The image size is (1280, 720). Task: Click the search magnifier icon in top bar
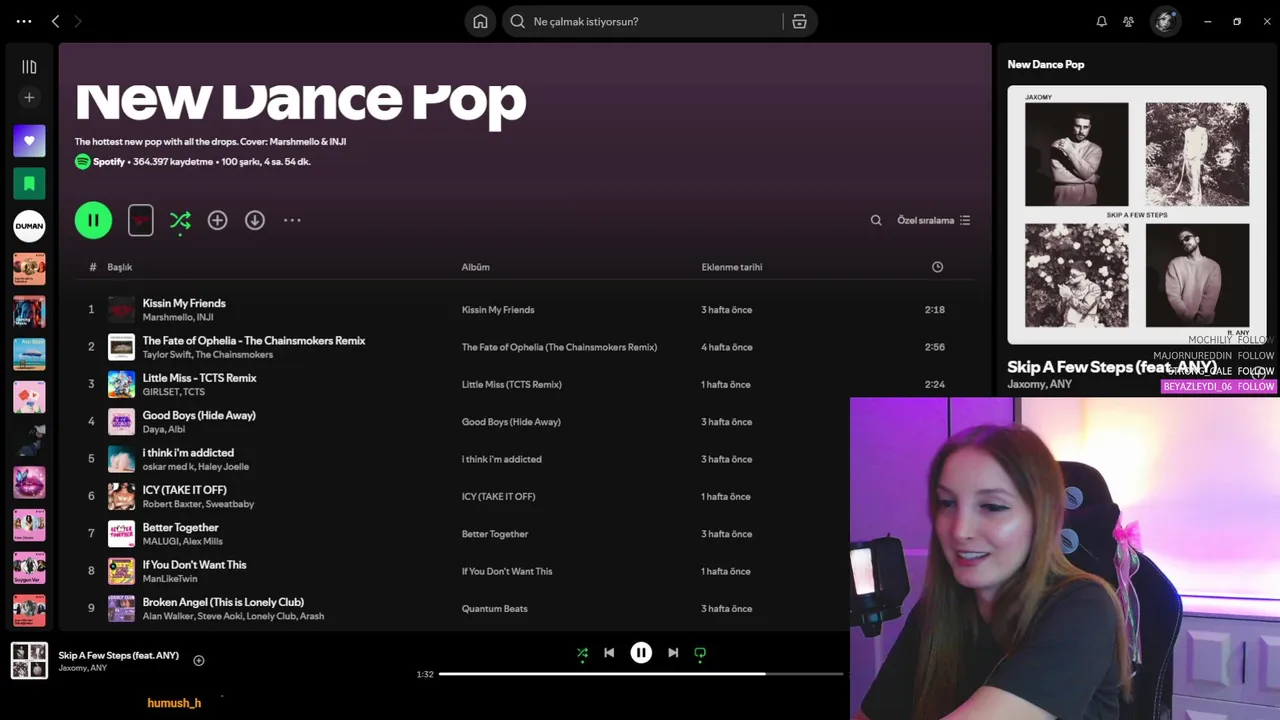coord(518,21)
